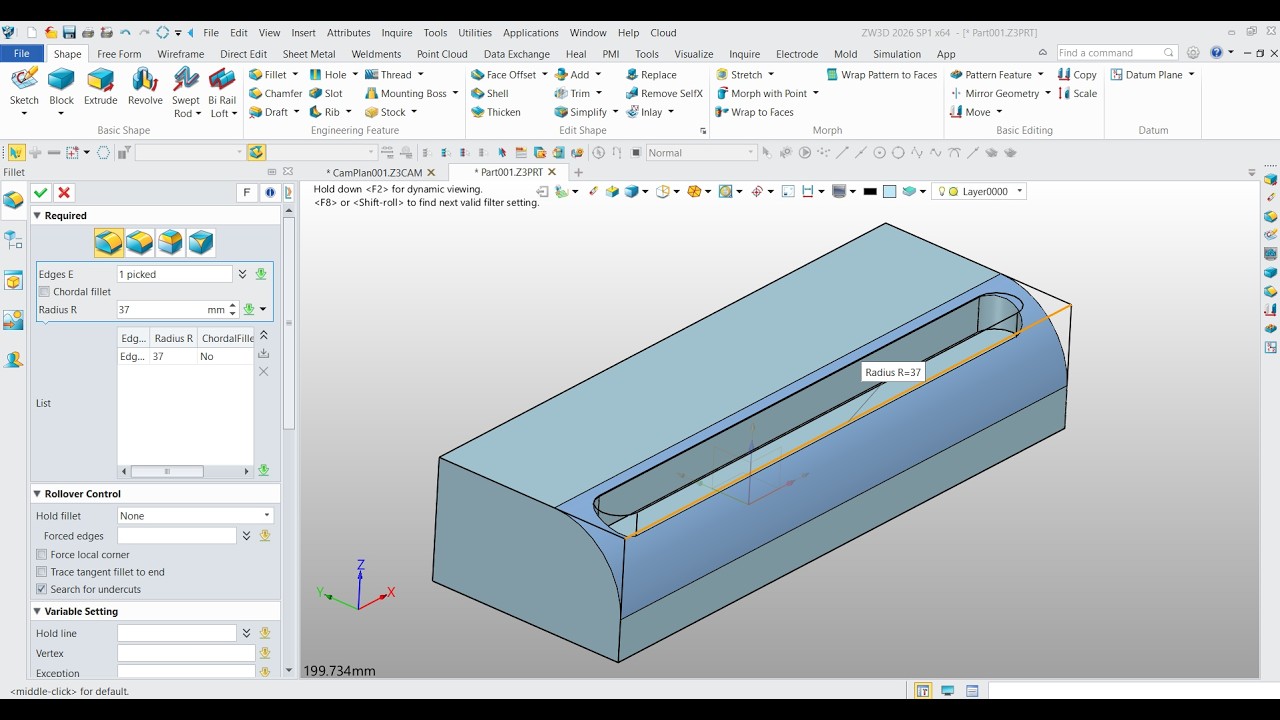
Task: Open the File ribbon button
Action: point(21,54)
